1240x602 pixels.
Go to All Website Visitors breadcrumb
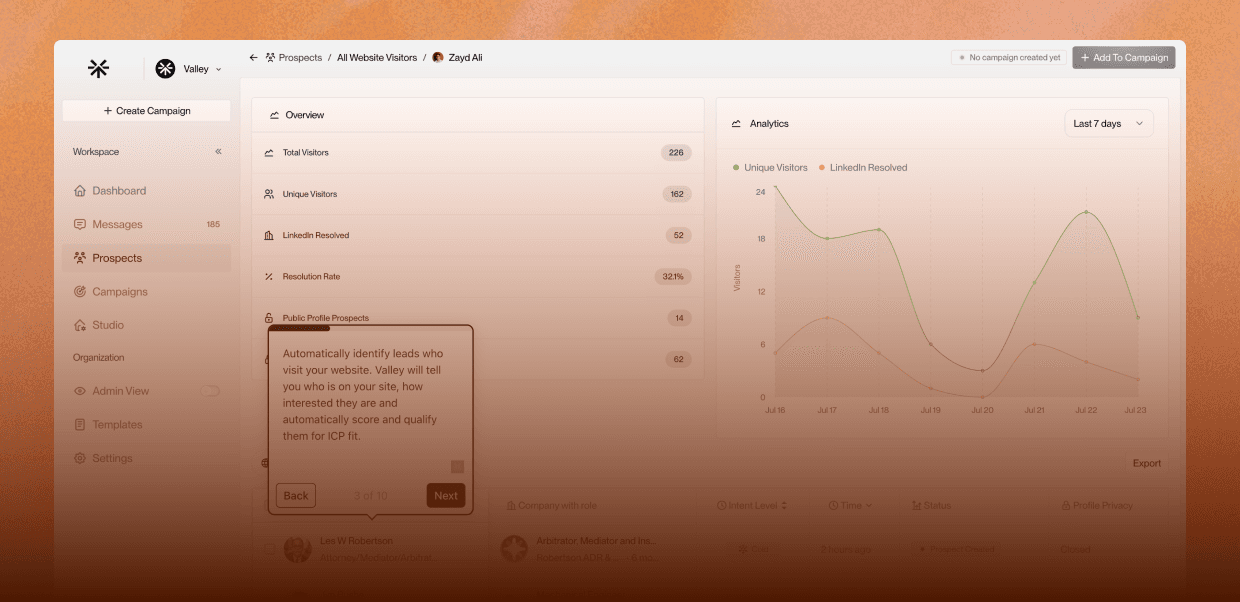tap(376, 58)
